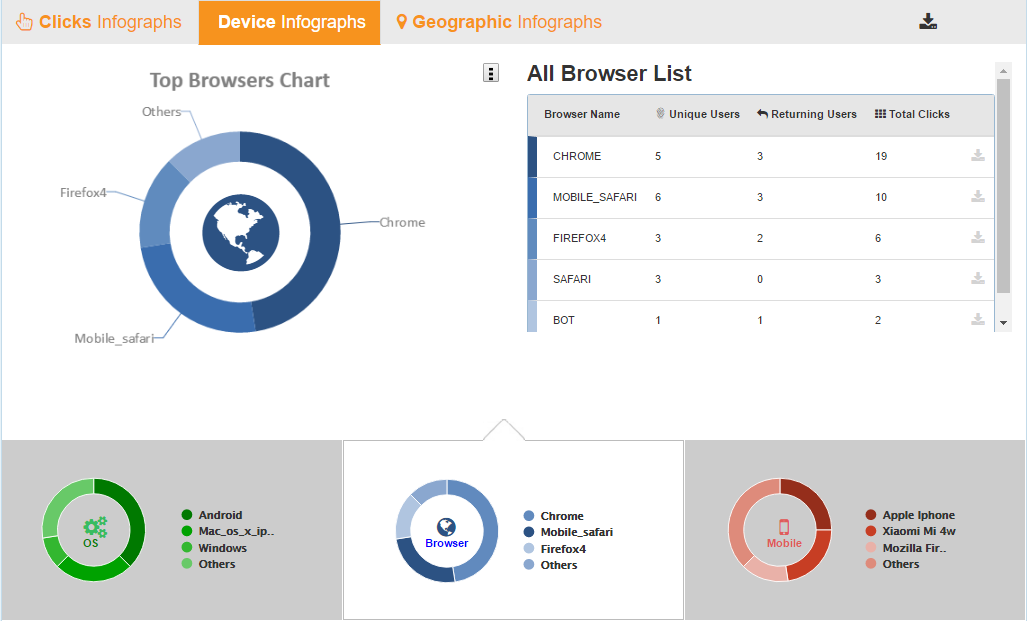Sort by Returning Users column header
Viewport: 1027px width, 621px height.
(807, 114)
